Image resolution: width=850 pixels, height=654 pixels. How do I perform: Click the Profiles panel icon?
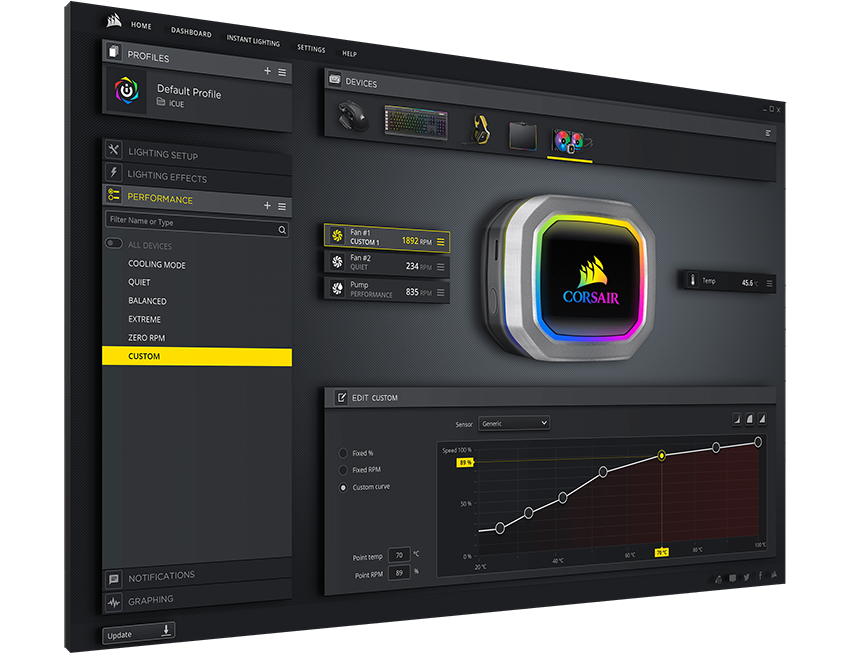pos(113,51)
